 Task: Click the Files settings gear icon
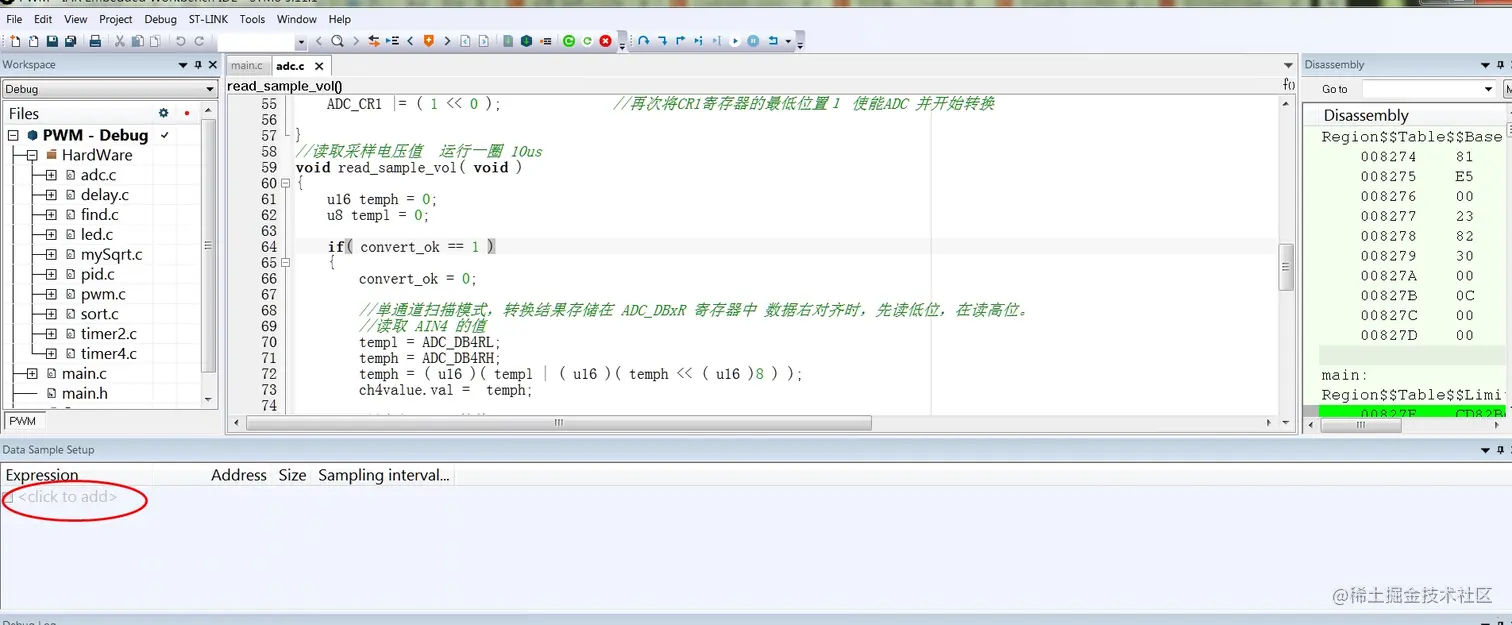click(164, 113)
